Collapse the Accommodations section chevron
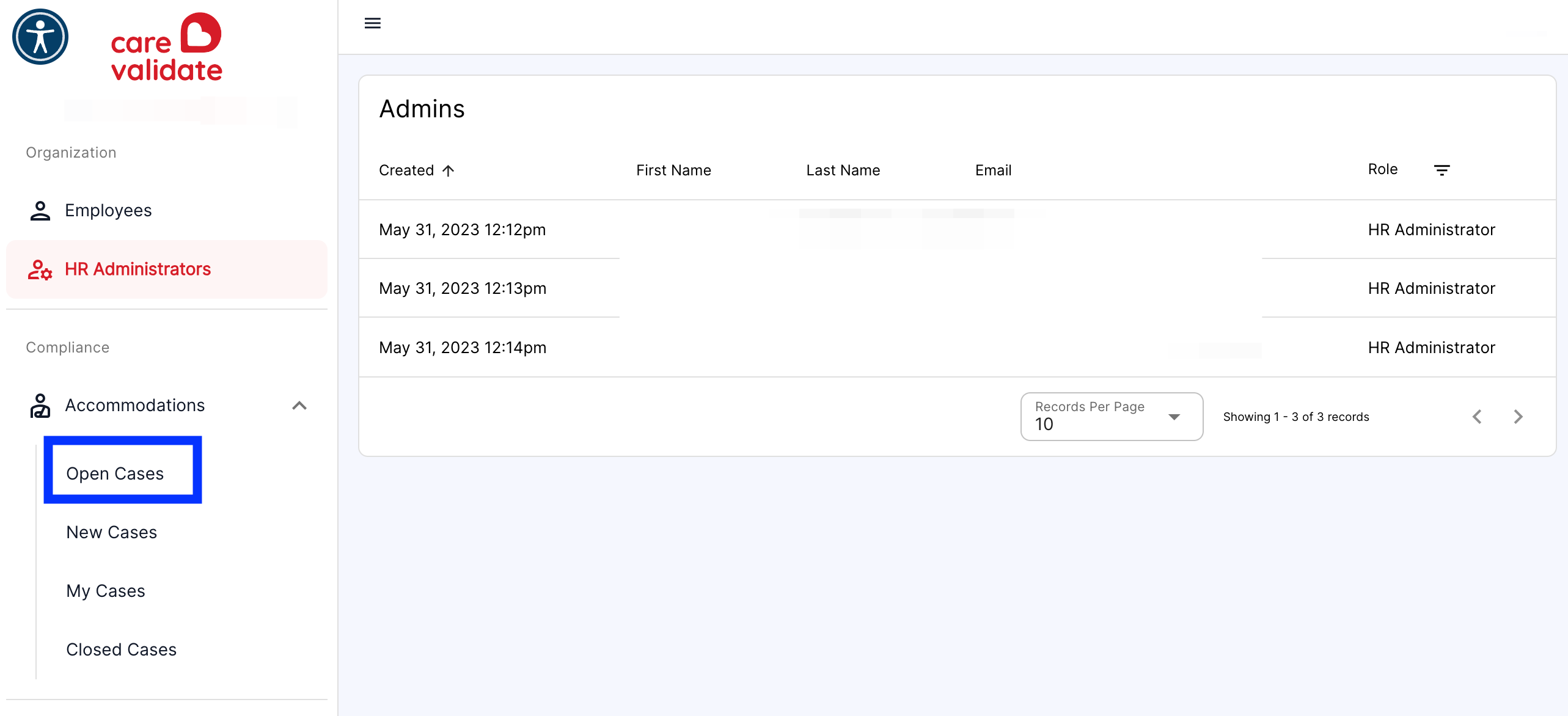Image resolution: width=1568 pixels, height=716 pixels. pos(299,406)
